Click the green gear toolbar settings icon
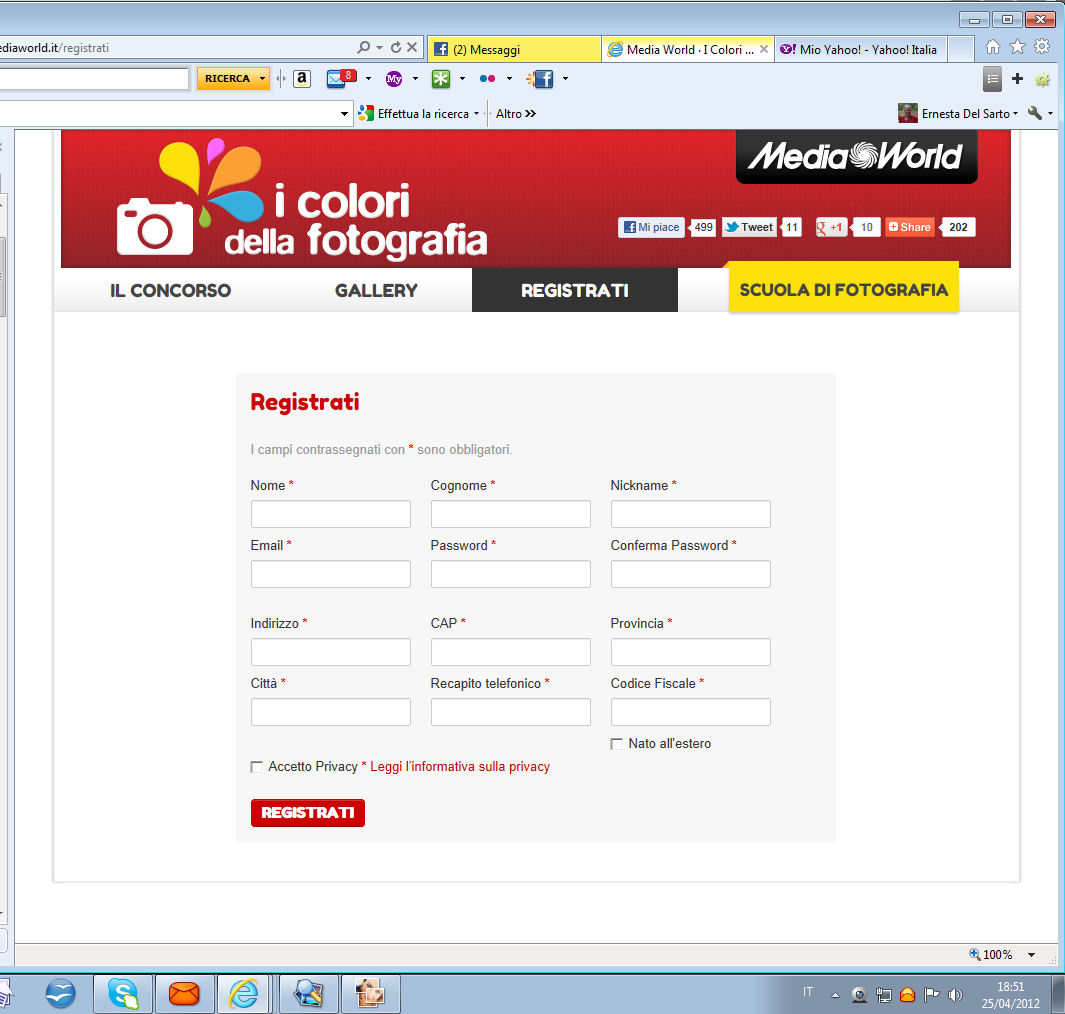Image resolution: width=1065 pixels, height=1014 pixels. pyautogui.click(x=1042, y=79)
